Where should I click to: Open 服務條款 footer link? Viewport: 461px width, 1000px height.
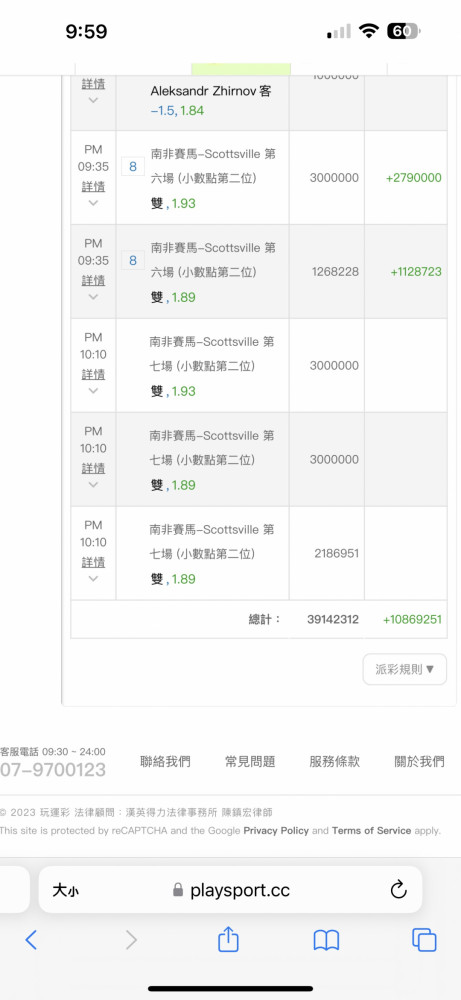tap(335, 761)
